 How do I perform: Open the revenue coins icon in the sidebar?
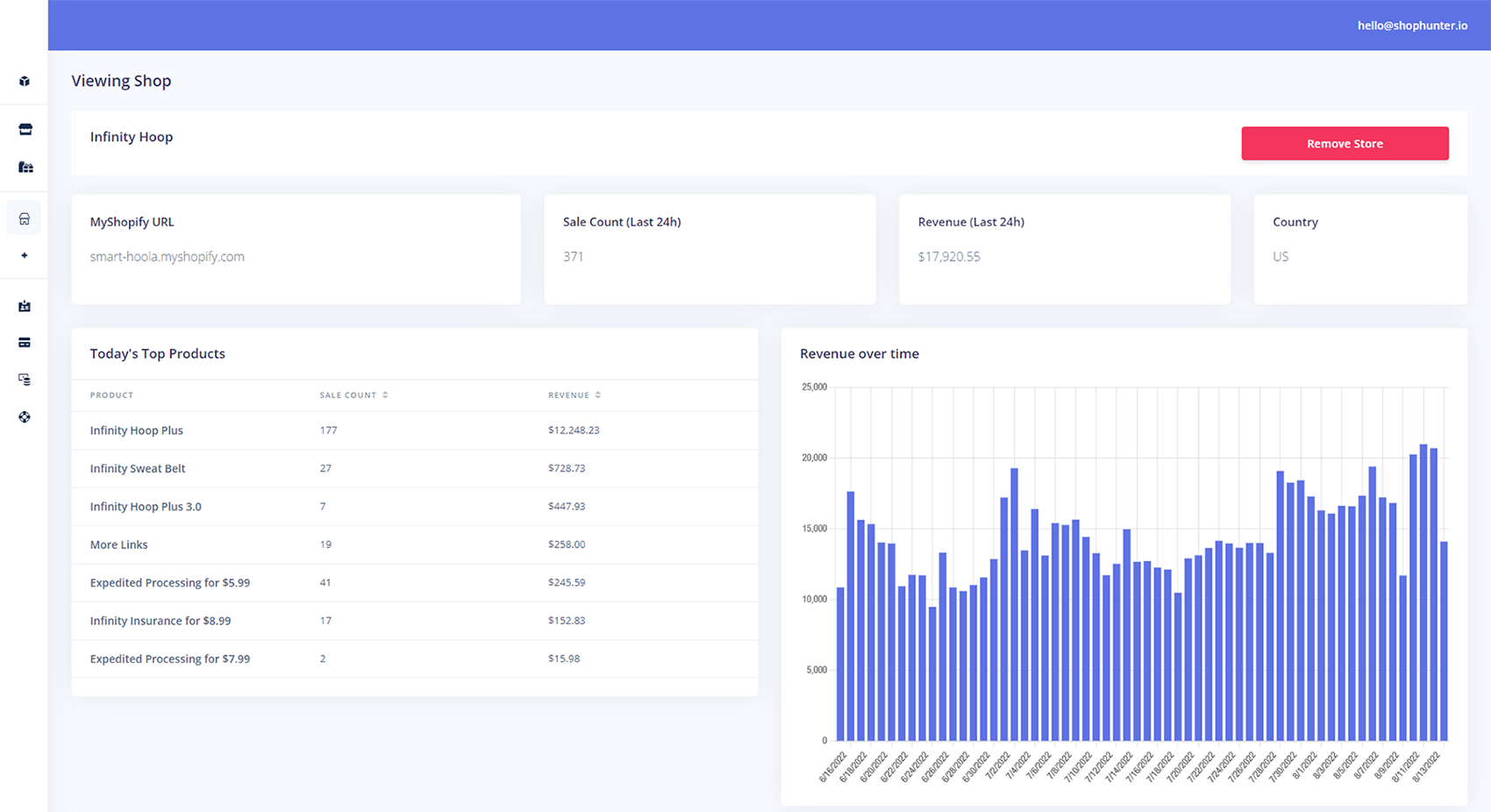tap(24, 379)
